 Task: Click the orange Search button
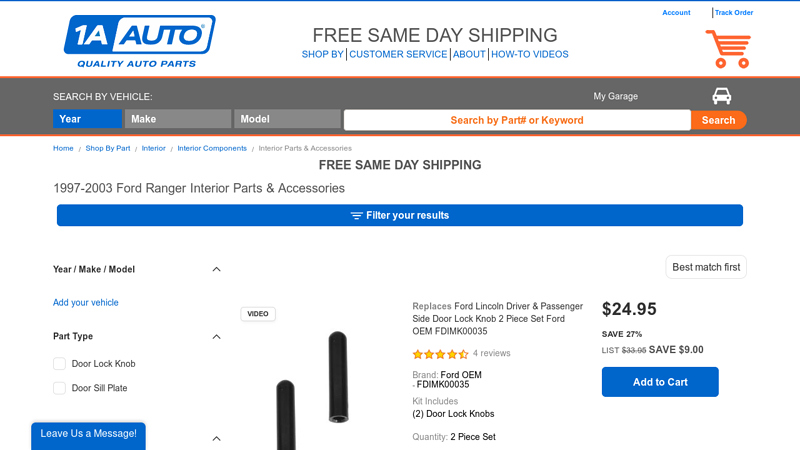point(718,120)
